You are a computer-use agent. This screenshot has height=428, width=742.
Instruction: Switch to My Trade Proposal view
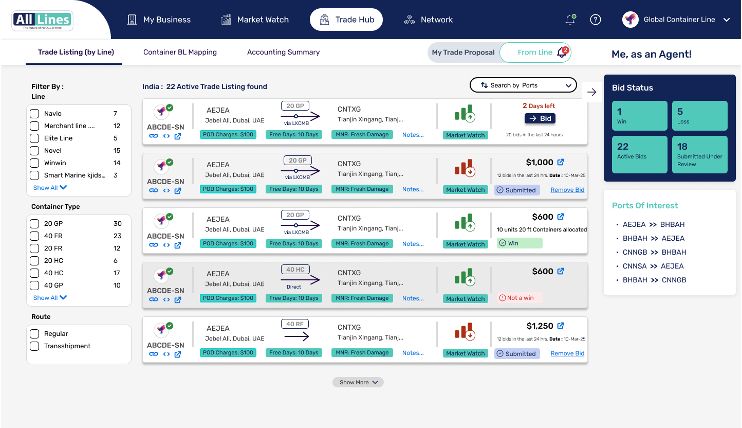[x=463, y=53]
